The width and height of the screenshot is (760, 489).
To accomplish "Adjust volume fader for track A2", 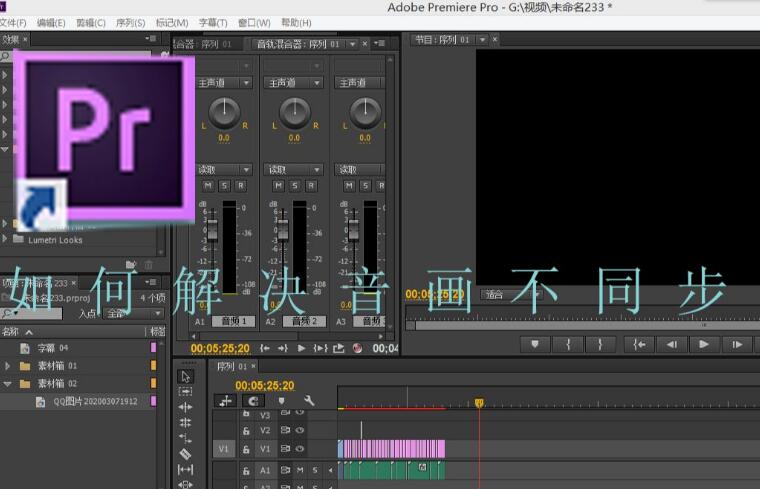I will (x=283, y=229).
